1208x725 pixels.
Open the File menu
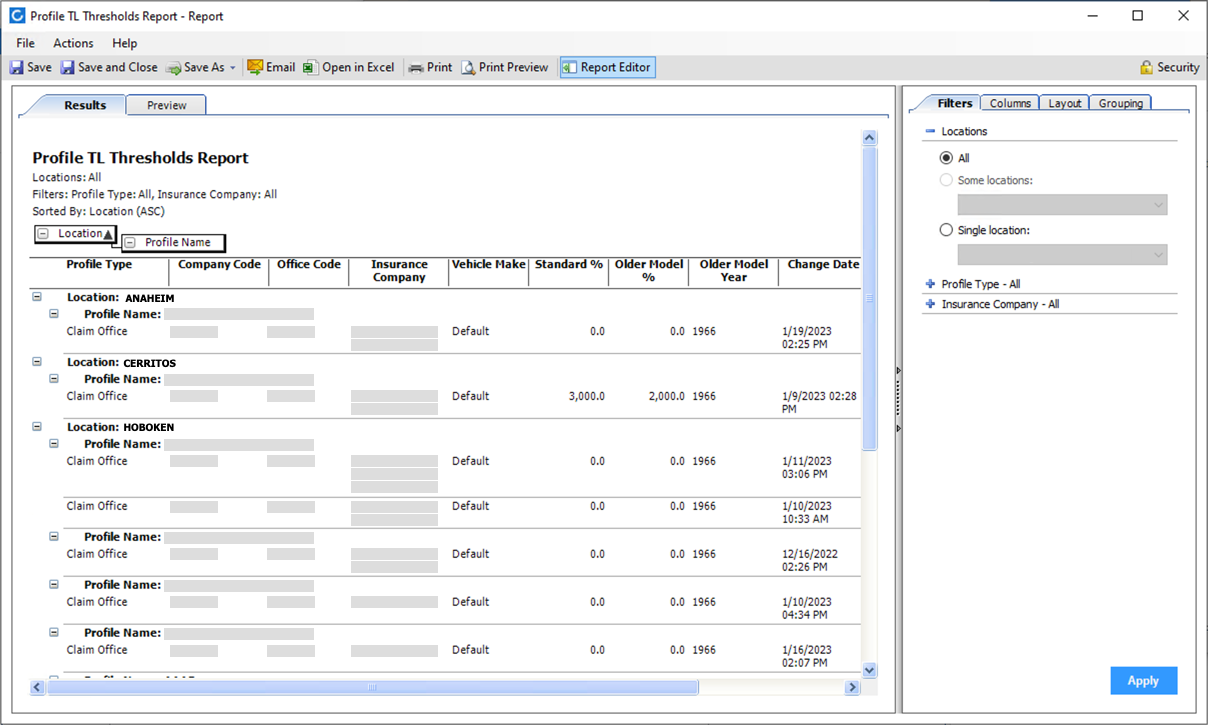[25, 43]
